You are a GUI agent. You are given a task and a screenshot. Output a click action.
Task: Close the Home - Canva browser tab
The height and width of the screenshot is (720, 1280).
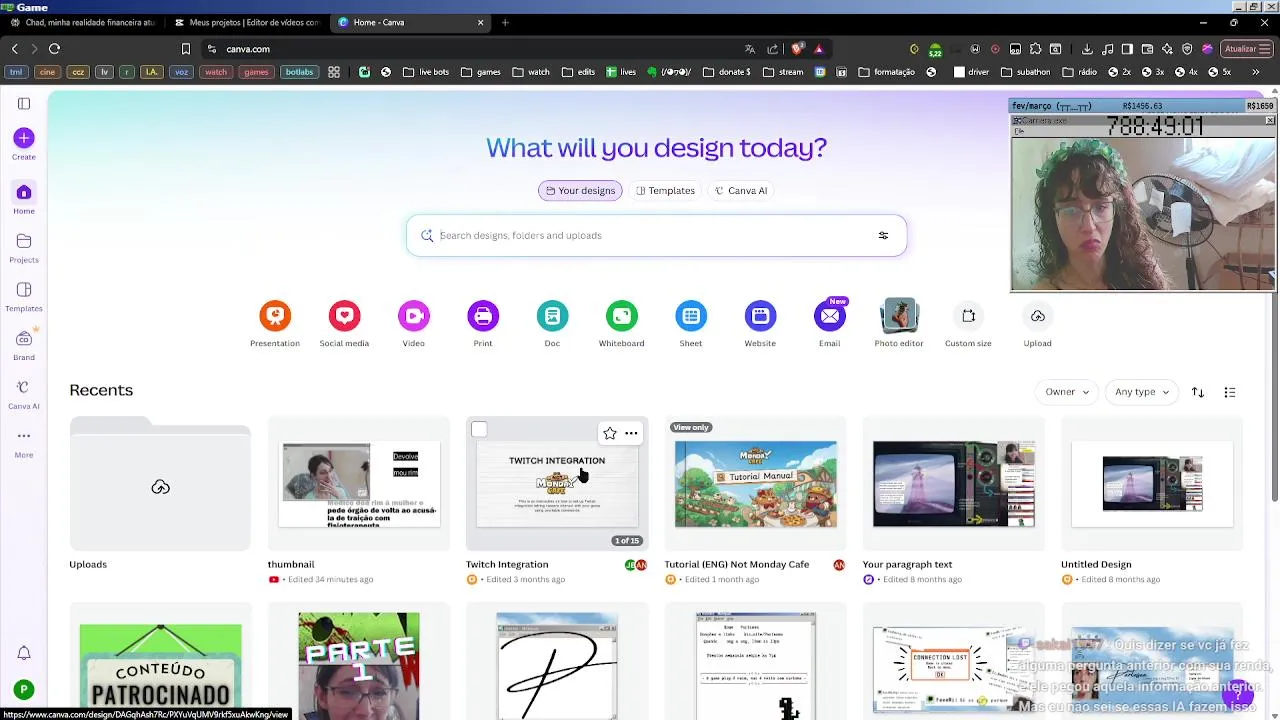pyautogui.click(x=480, y=22)
